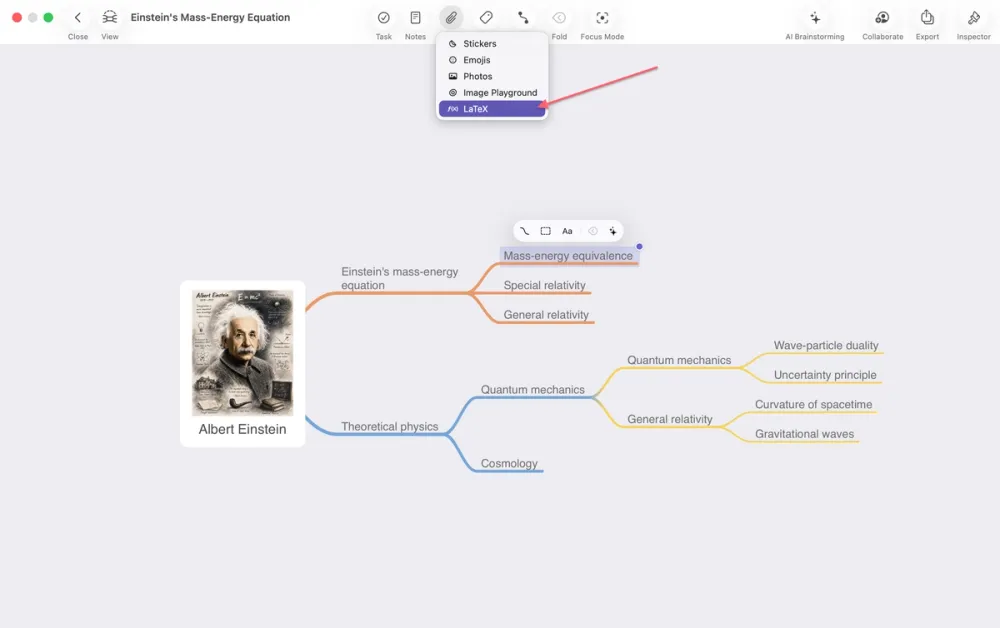The image size is (1000, 628).
Task: Select Image Playground menu entry
Action: pos(492,92)
